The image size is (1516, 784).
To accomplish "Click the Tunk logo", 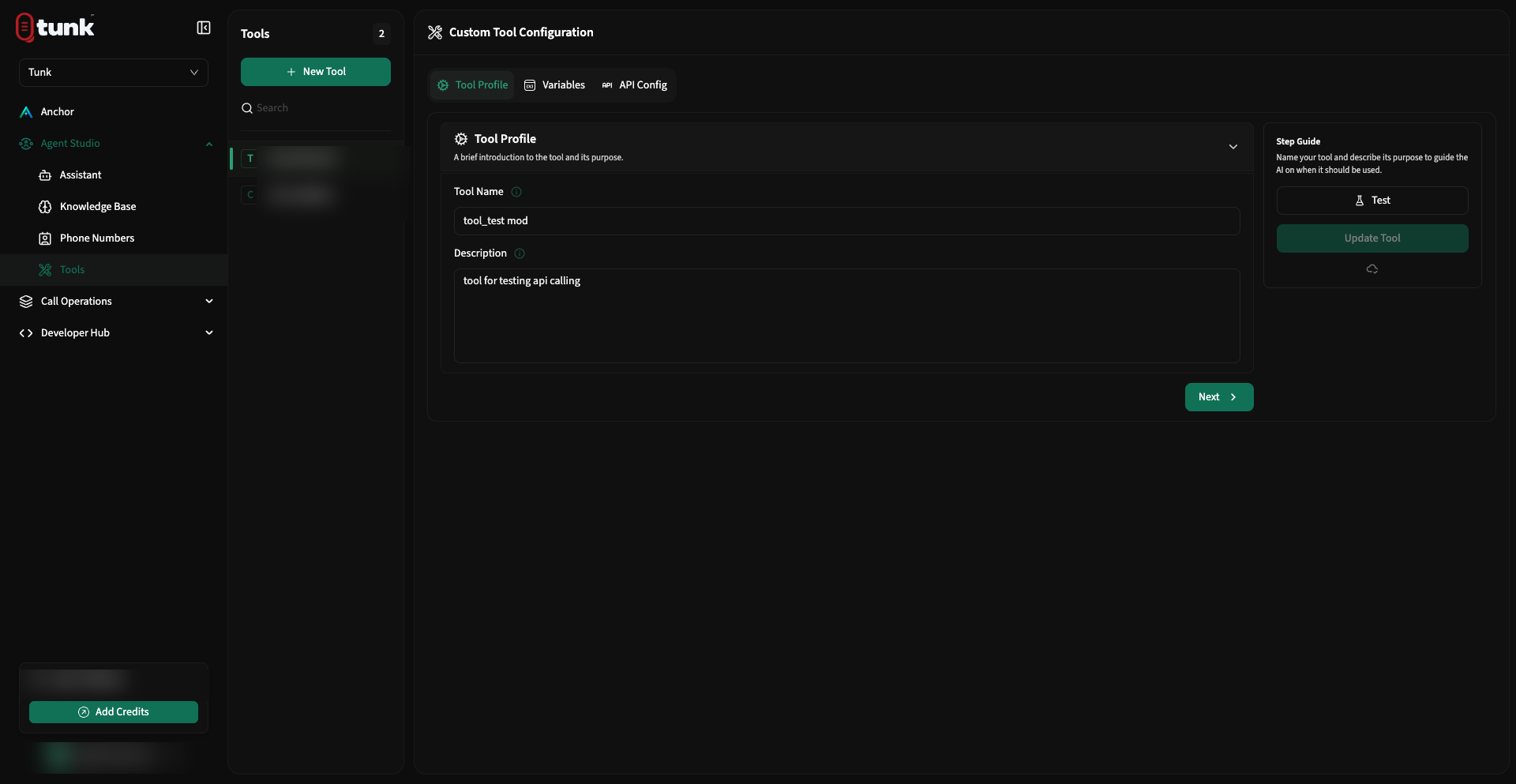I will coord(55,28).
